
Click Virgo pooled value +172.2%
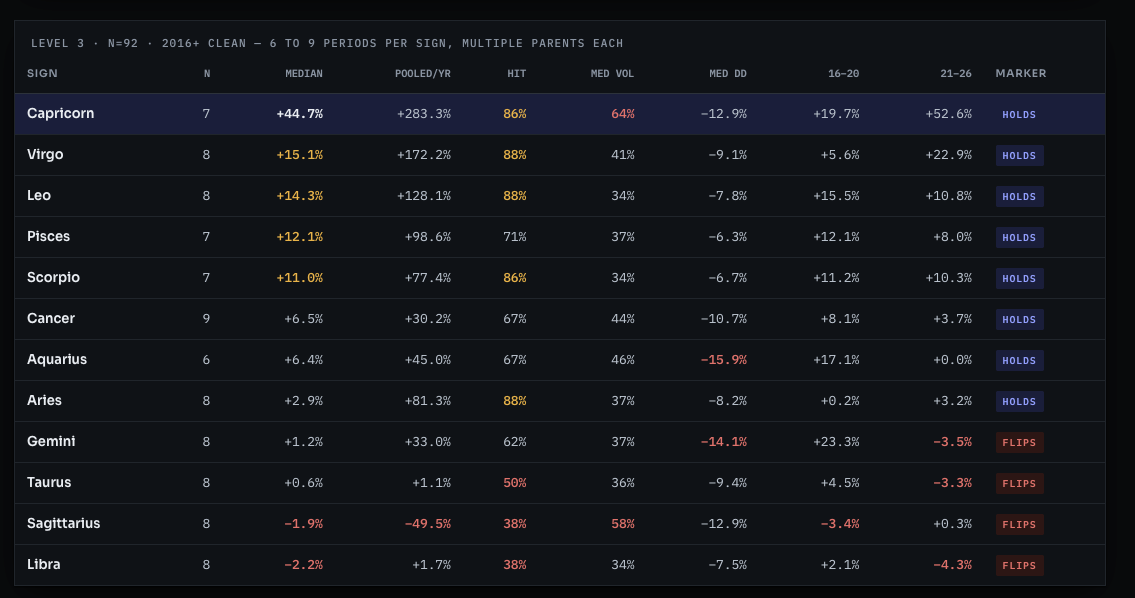(x=423, y=155)
